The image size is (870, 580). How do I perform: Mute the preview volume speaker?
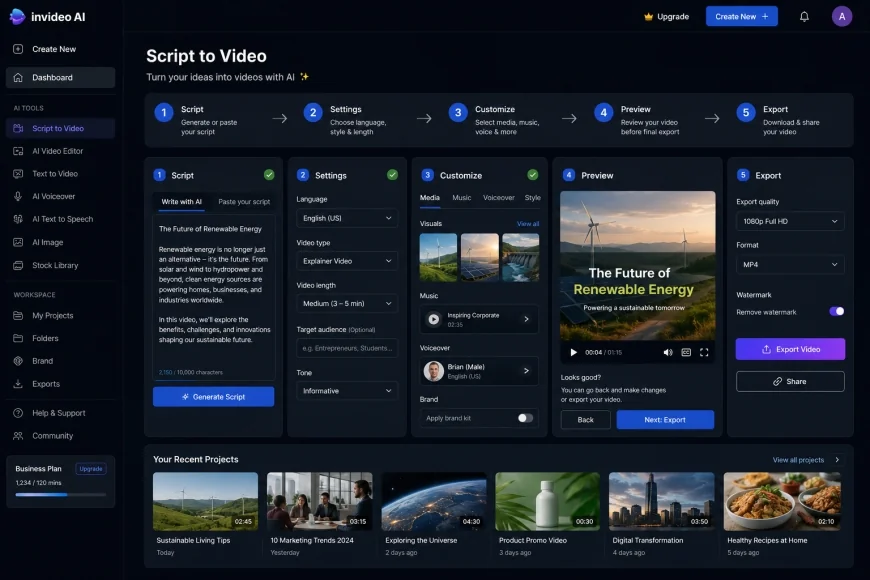(x=668, y=352)
